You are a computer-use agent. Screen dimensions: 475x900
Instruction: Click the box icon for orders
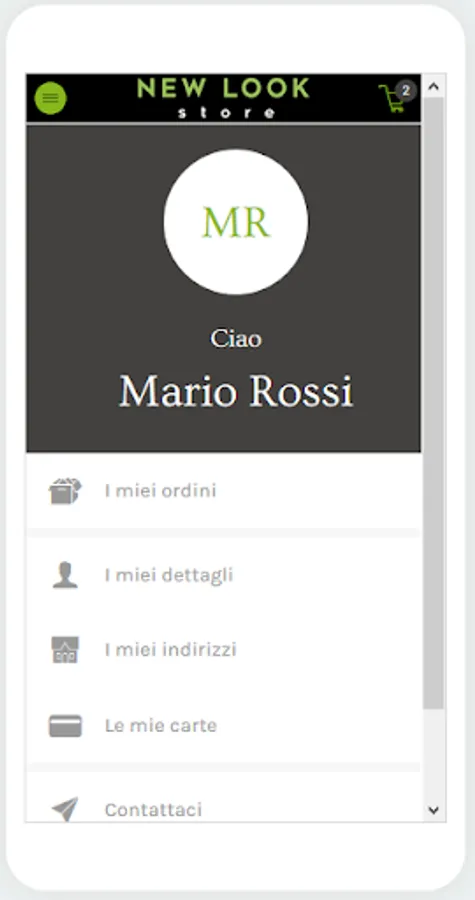pyautogui.click(x=65, y=491)
